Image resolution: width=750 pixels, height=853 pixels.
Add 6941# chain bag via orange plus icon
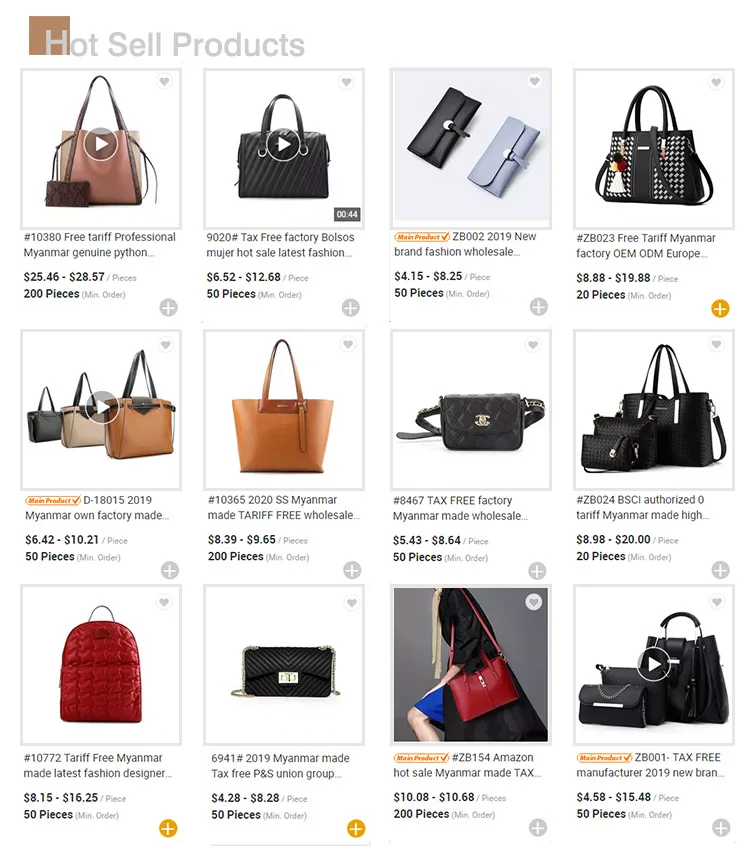tap(356, 829)
